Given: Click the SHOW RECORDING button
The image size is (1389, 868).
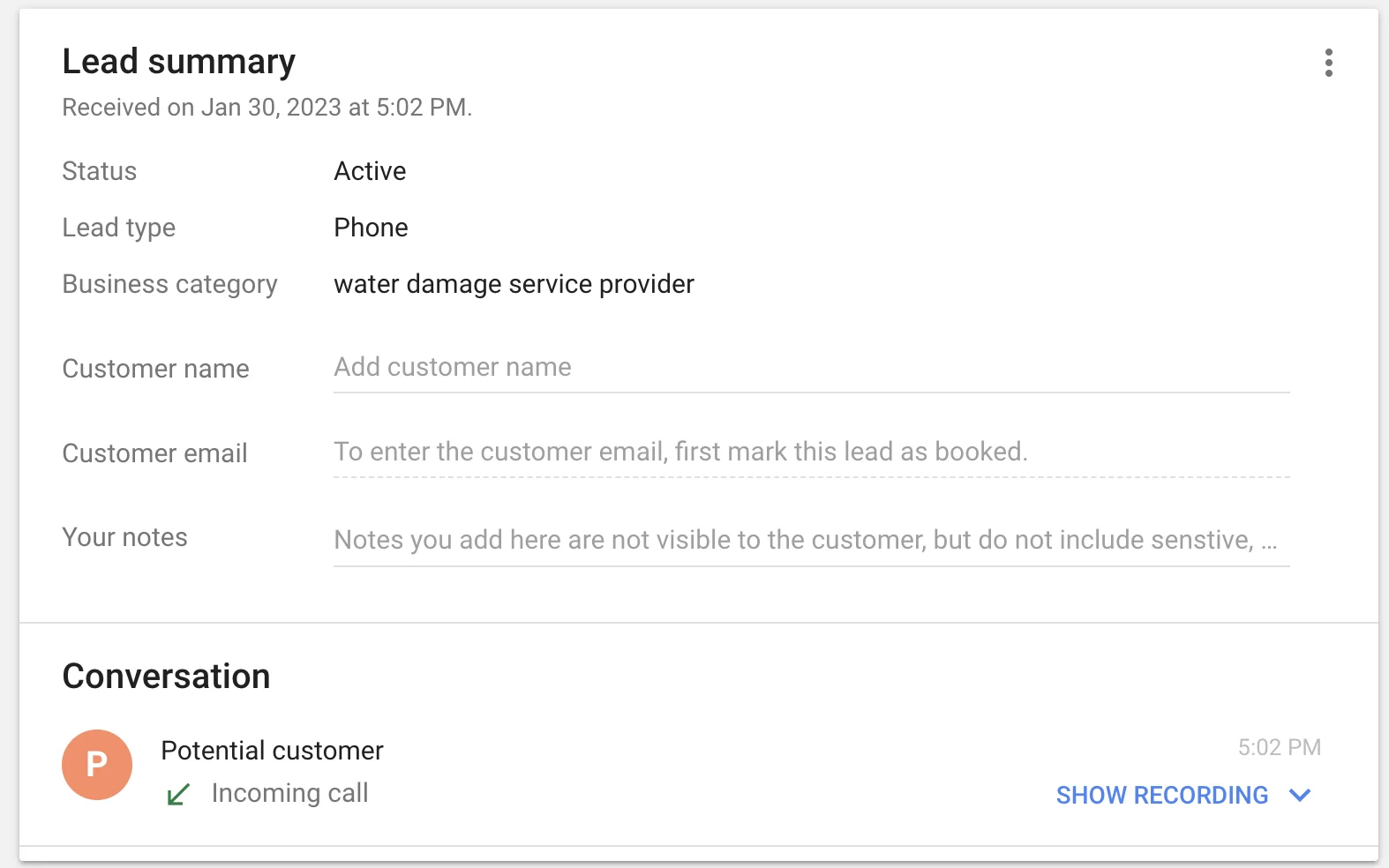Looking at the screenshot, I should [x=1161, y=795].
